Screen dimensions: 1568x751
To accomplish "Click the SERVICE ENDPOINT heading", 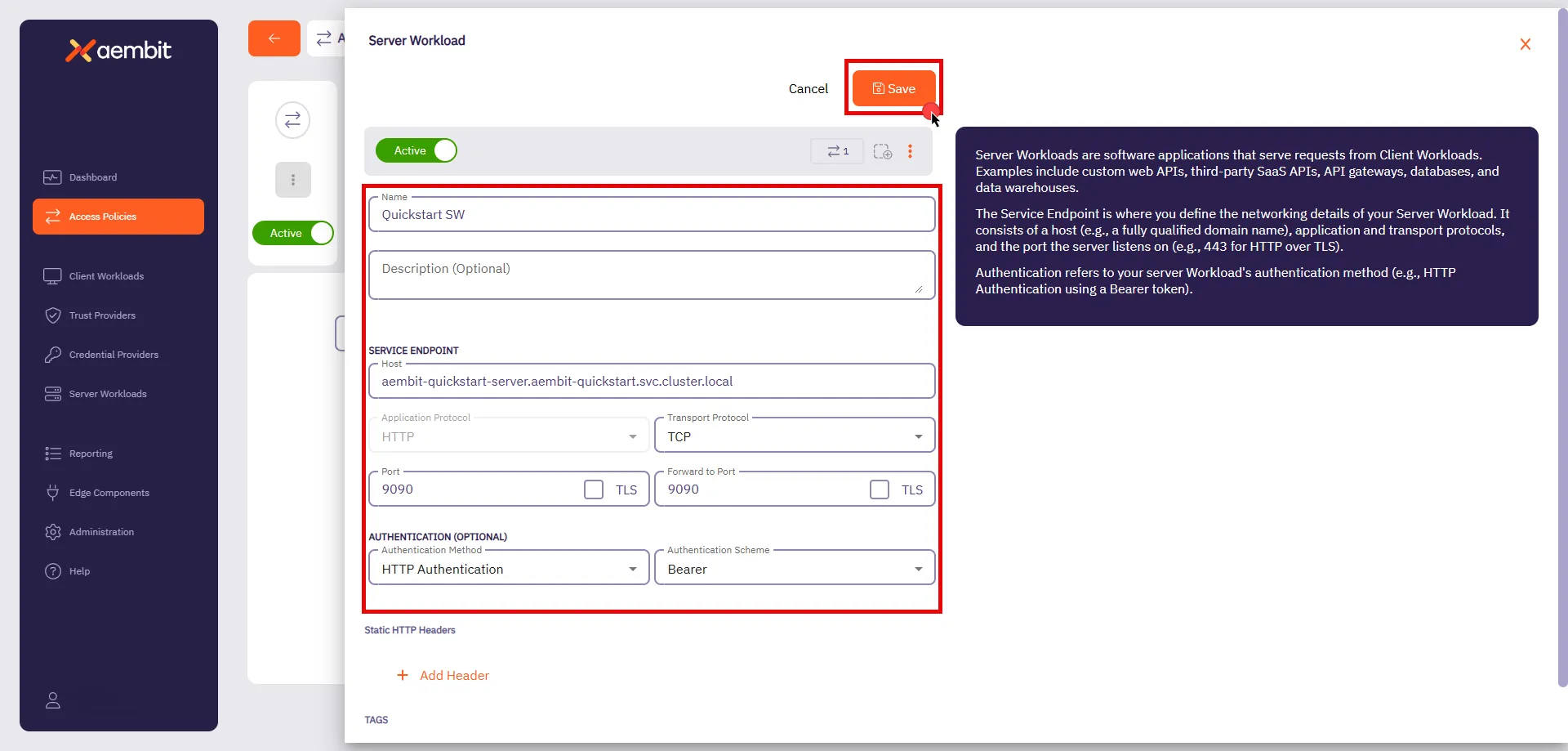I will (x=413, y=351).
